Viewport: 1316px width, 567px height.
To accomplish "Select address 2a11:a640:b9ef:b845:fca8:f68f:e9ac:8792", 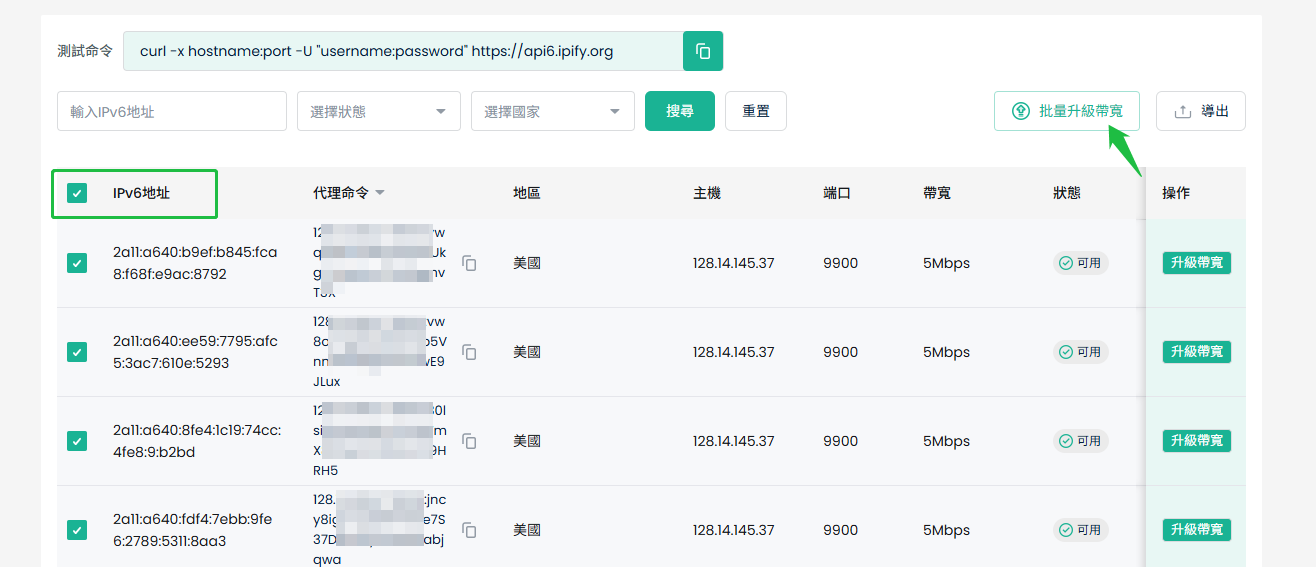I will click(x=195, y=263).
